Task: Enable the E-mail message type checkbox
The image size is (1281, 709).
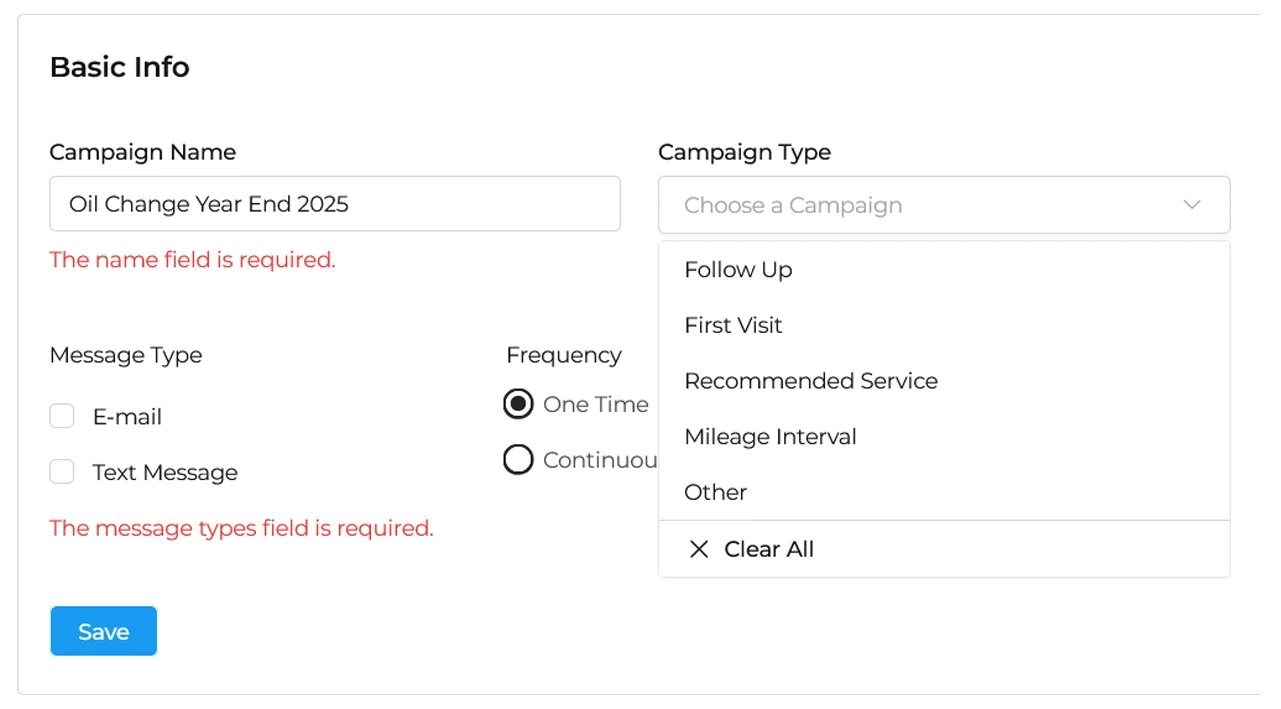Action: point(62,416)
